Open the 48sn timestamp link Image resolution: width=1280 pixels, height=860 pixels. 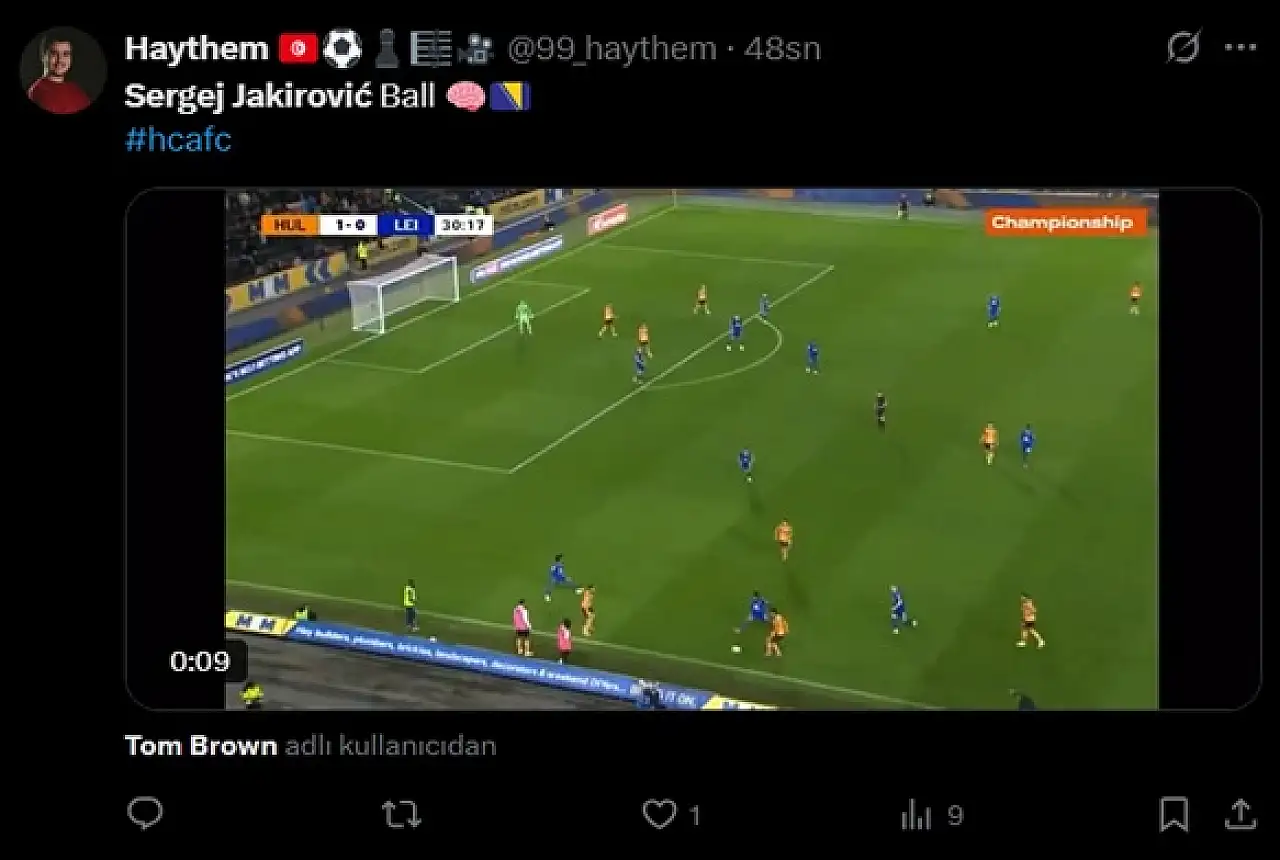[x=782, y=48]
